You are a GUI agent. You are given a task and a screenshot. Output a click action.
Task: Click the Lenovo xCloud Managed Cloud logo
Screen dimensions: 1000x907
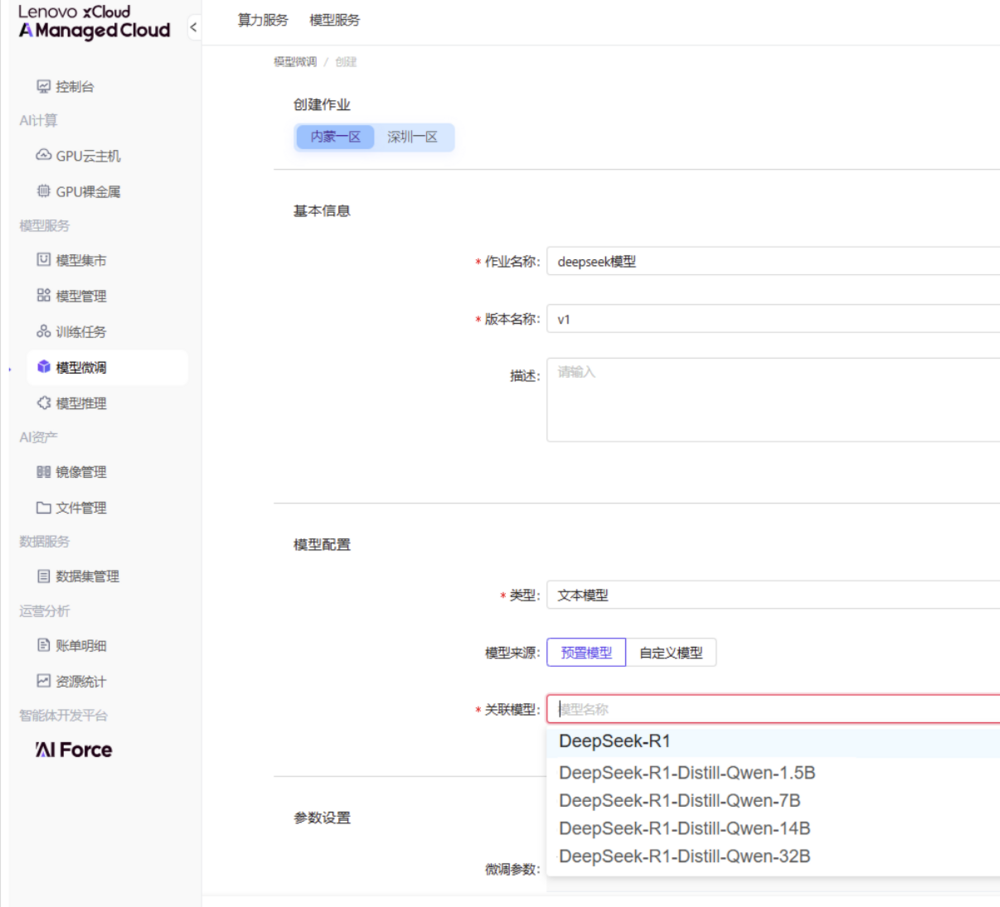94,22
